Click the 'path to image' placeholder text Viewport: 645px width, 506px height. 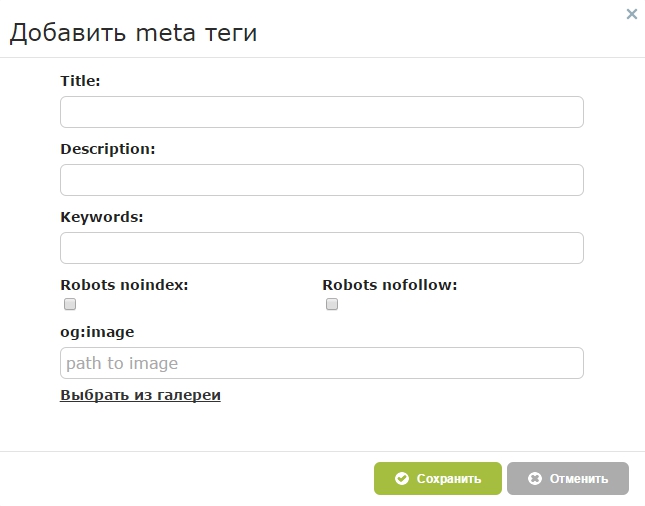click(x=122, y=363)
